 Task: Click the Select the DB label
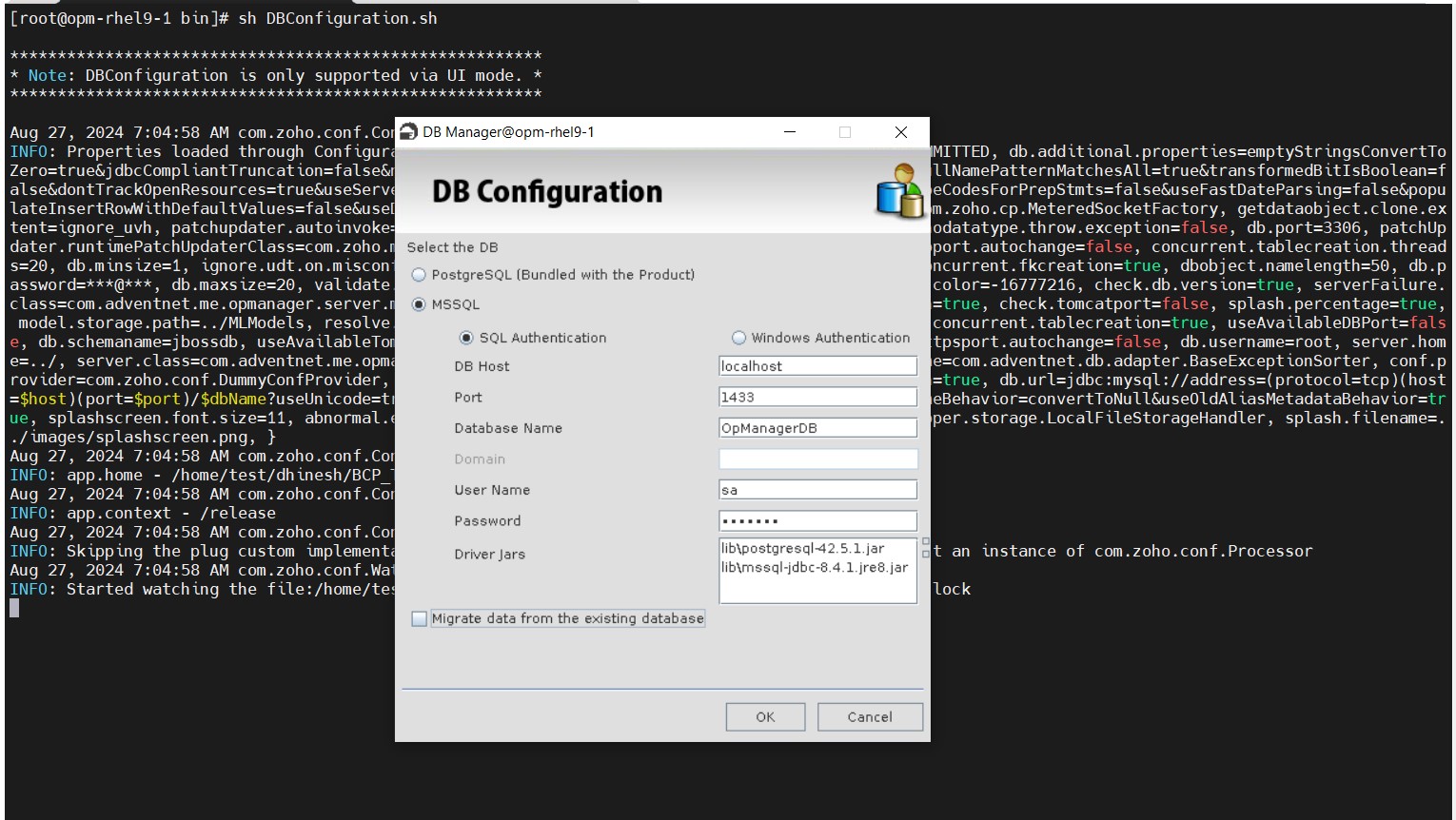[453, 247]
